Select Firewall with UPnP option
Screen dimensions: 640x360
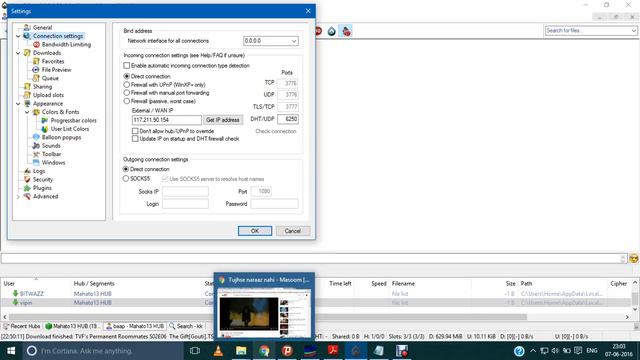click(127, 84)
